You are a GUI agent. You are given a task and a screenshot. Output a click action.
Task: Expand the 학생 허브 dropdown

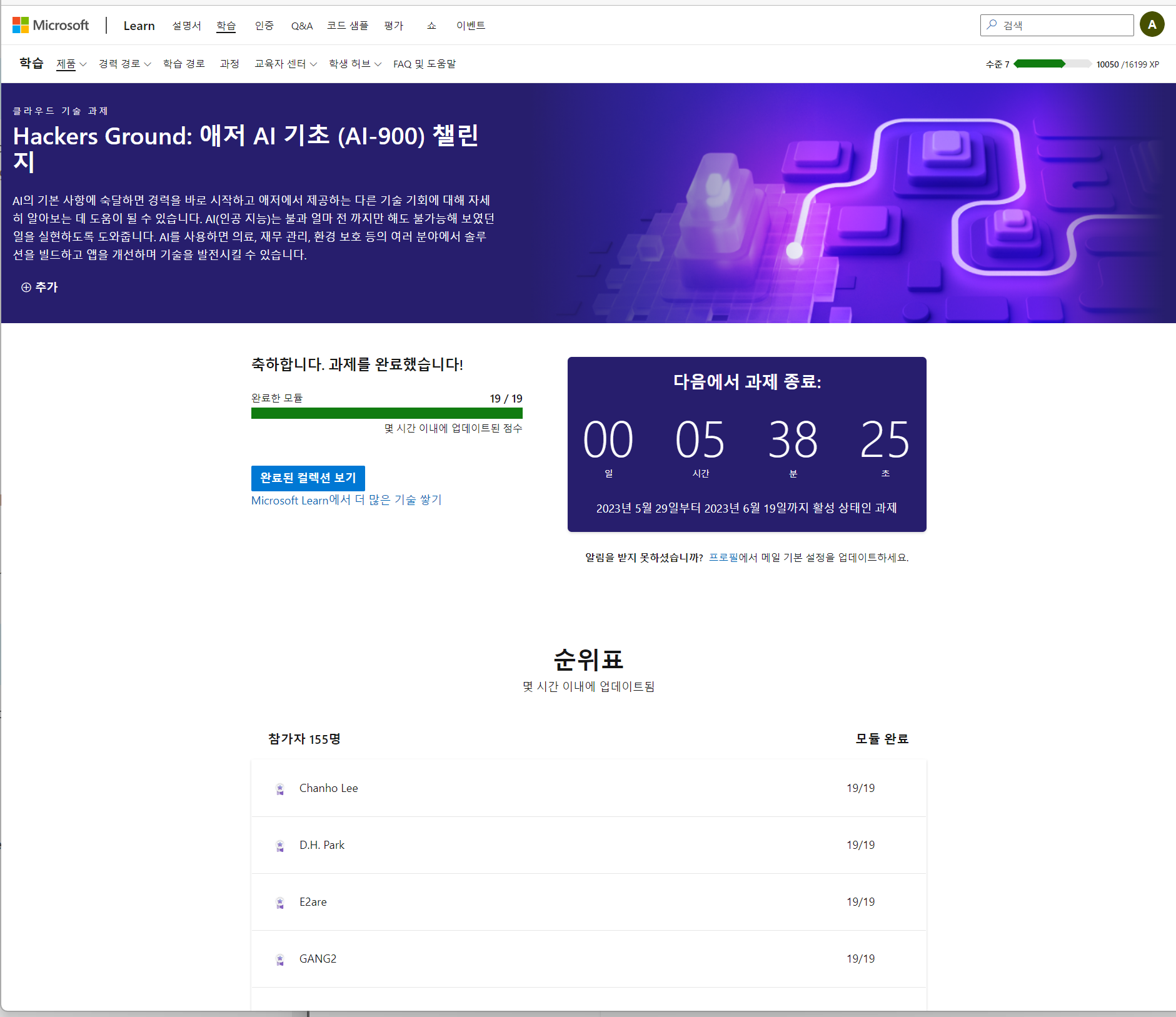(355, 64)
